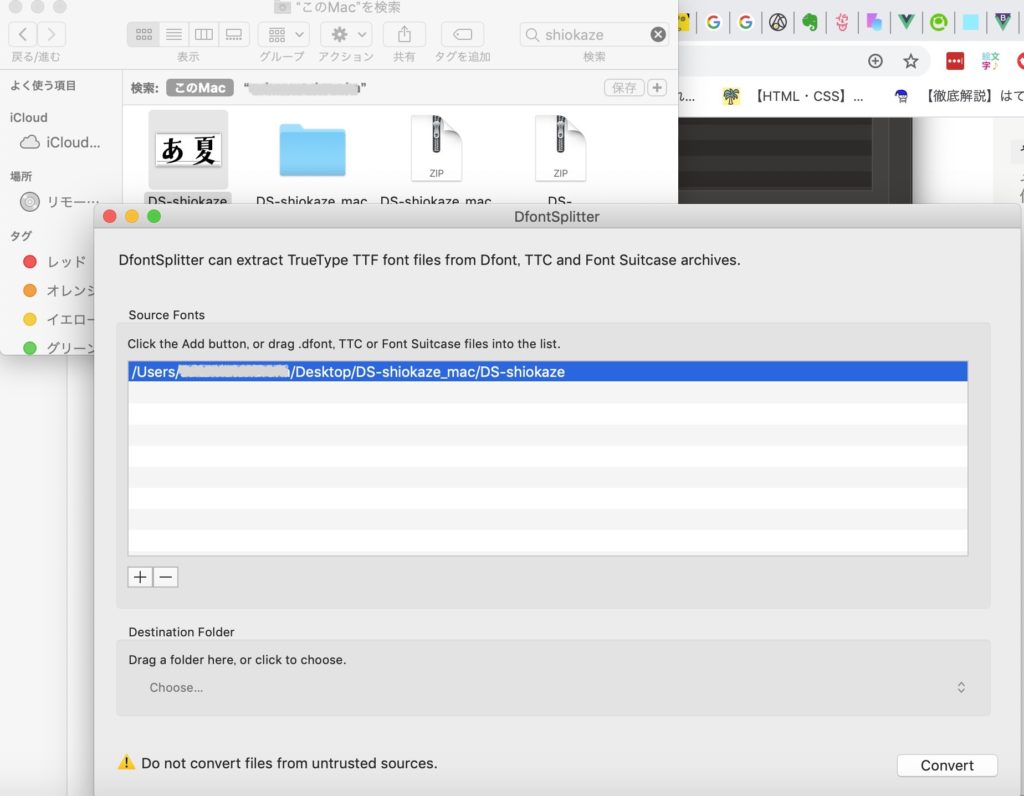1024x796 pixels.
Task: Open the 【HTML・CSS】 bookmark
Action: coord(793,97)
